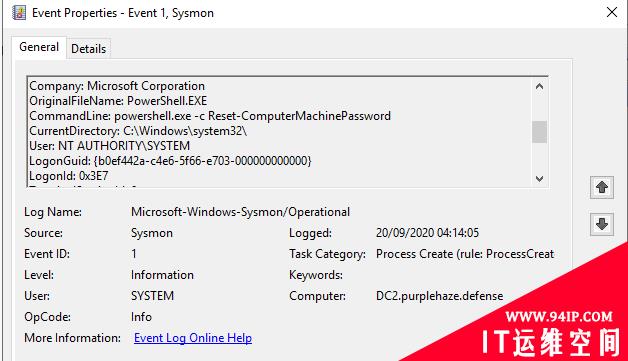Click the LogonGuid value line
The image size is (628, 361).
(170, 161)
